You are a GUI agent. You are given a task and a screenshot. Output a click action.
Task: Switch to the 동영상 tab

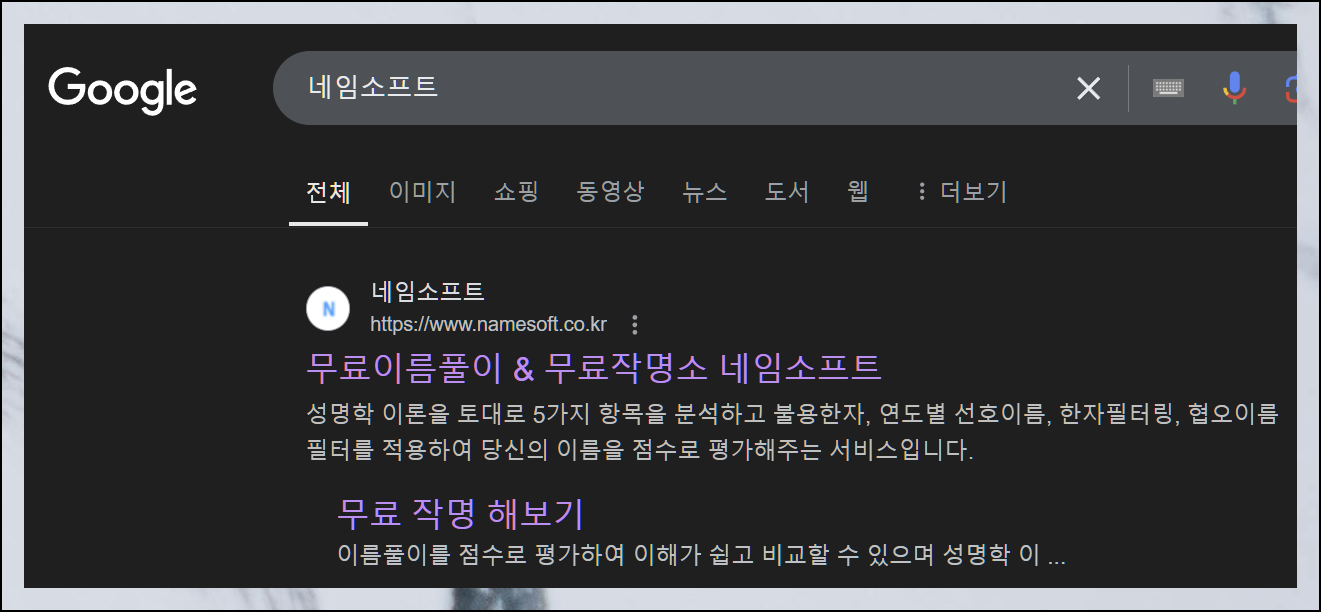[610, 192]
